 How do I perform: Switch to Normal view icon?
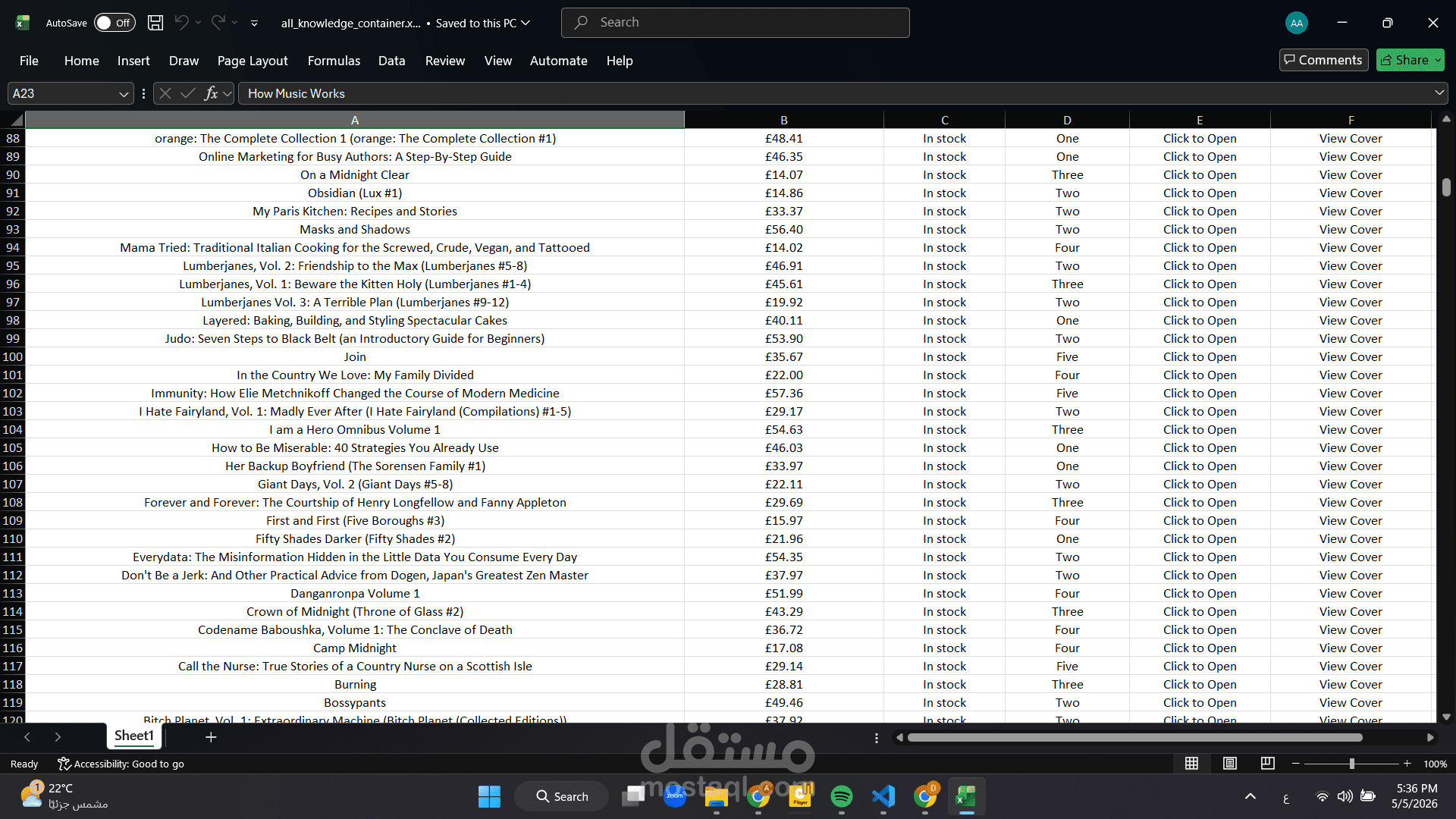1192,764
